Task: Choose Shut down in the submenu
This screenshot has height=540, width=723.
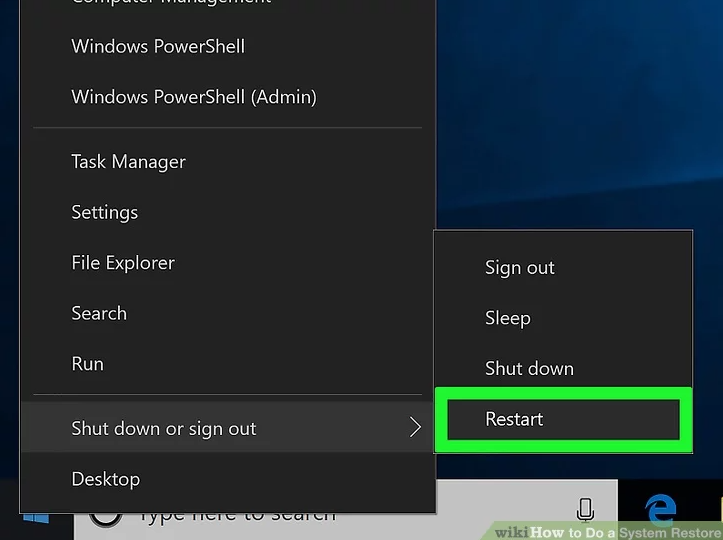Action: (529, 368)
